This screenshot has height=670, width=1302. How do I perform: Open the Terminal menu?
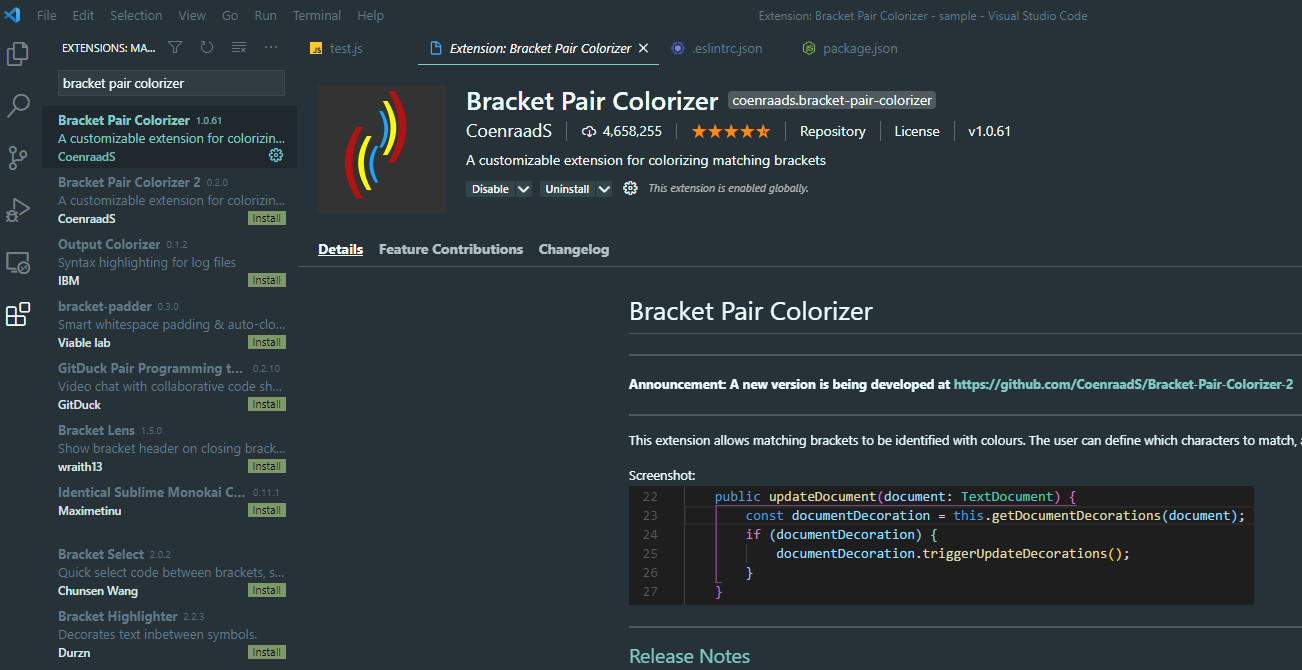[316, 15]
